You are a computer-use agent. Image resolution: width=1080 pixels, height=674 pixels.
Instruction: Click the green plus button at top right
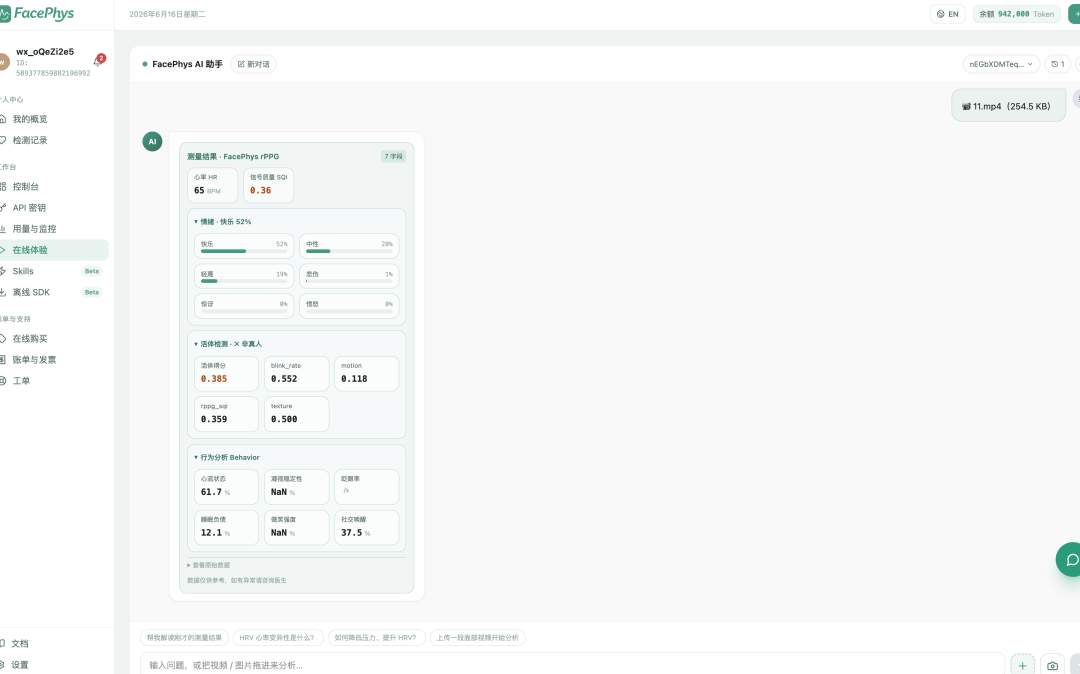point(1074,14)
